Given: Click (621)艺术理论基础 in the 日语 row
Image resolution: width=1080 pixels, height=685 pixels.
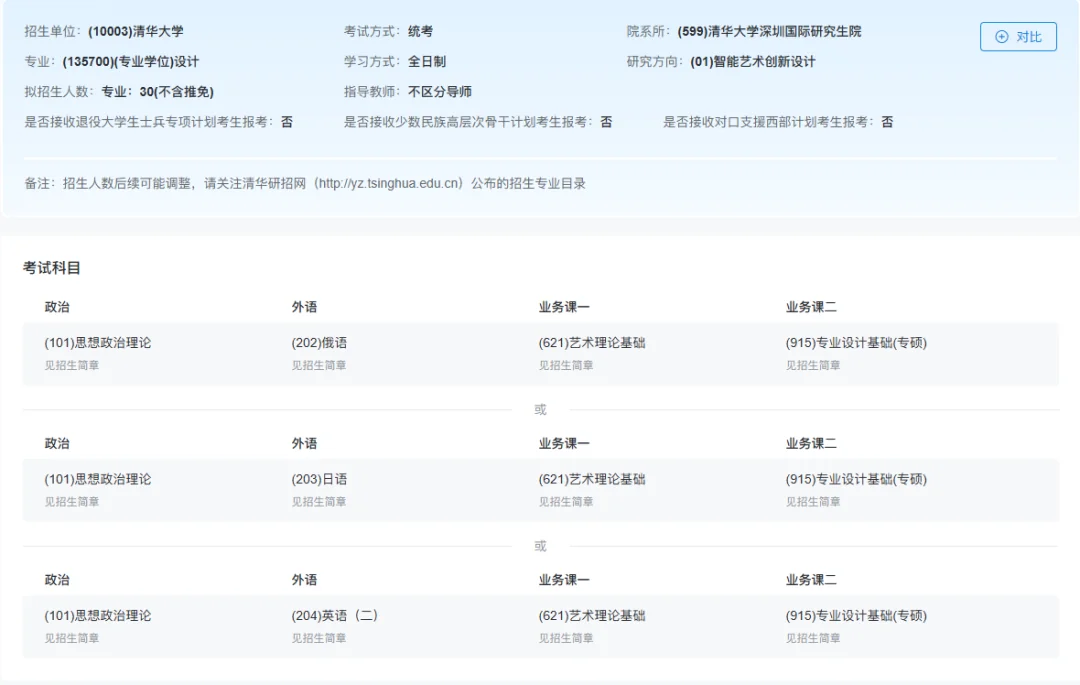Looking at the screenshot, I should pos(592,479).
